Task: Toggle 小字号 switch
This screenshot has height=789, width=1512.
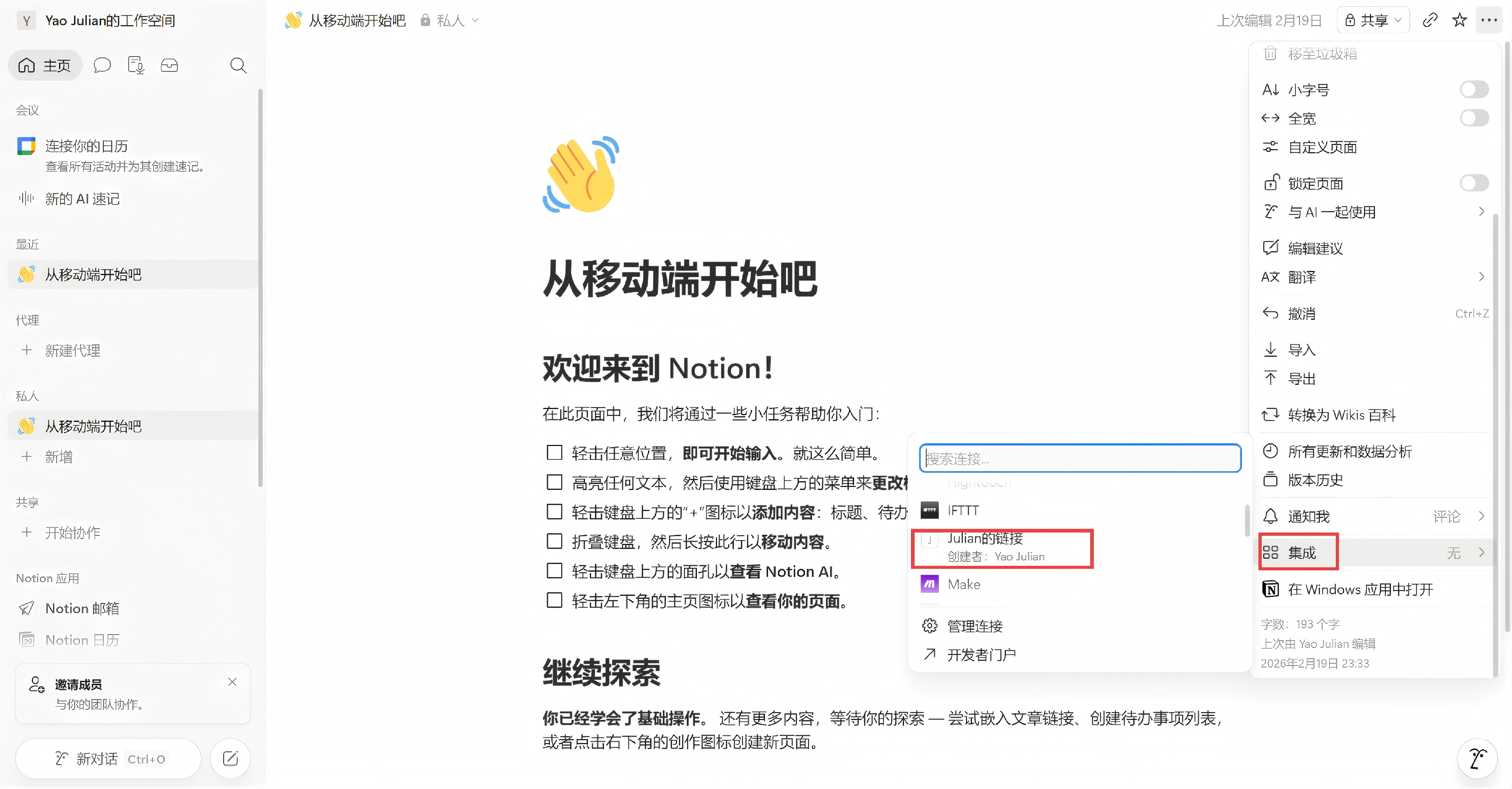Action: point(1474,89)
